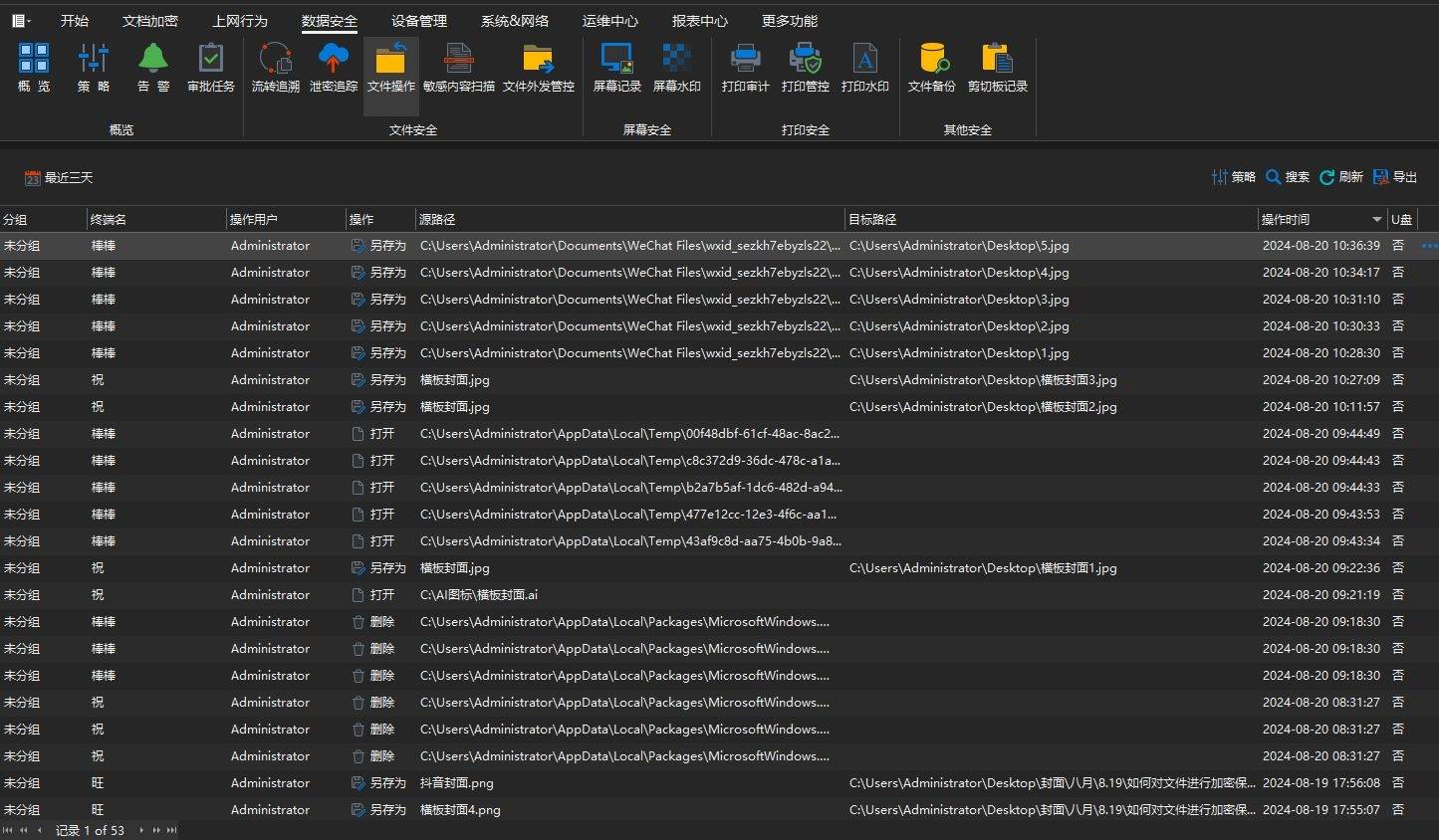Open the application menu dropdown at top-left
The image size is (1439, 840).
[x=21, y=20]
